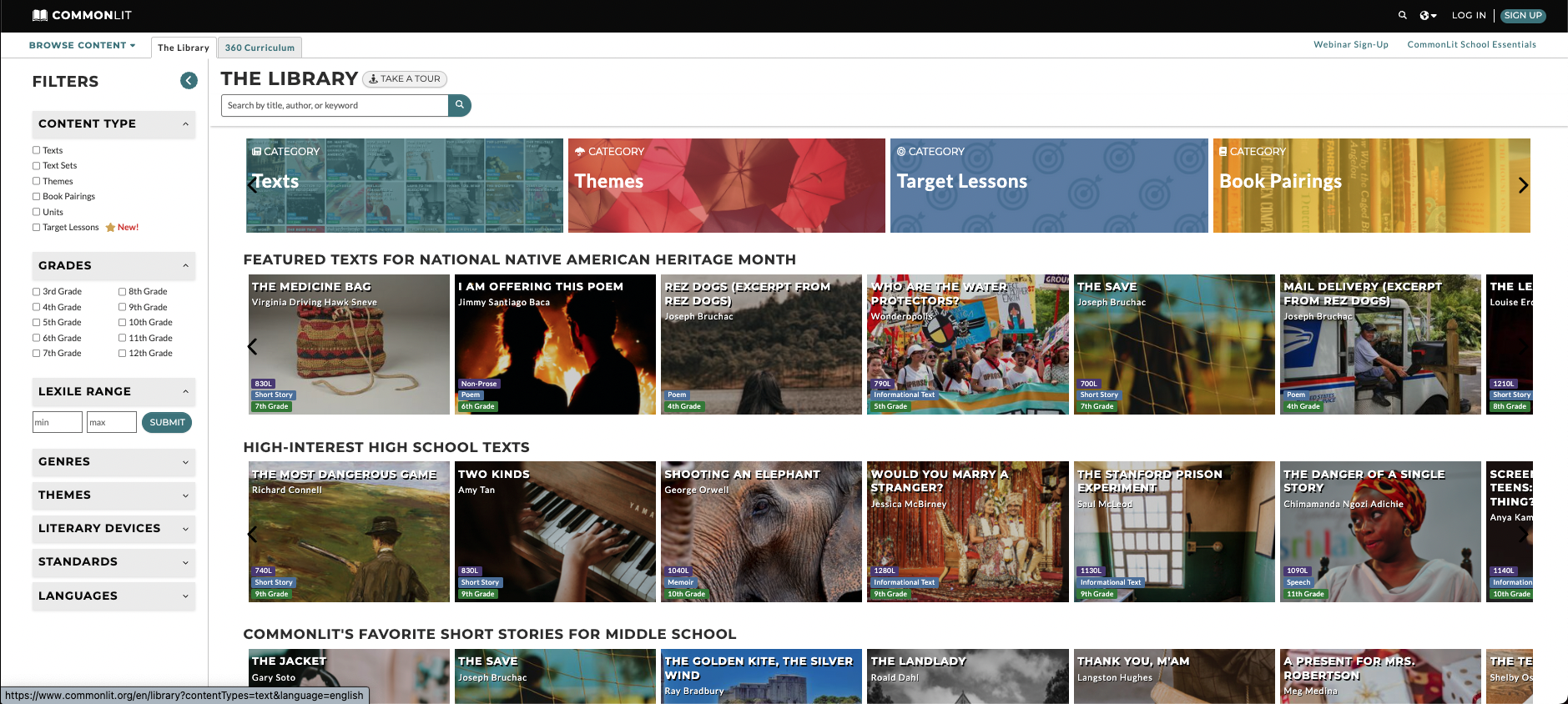Click the star icon next to New!
This screenshot has width=1568, height=704.
[x=110, y=228]
